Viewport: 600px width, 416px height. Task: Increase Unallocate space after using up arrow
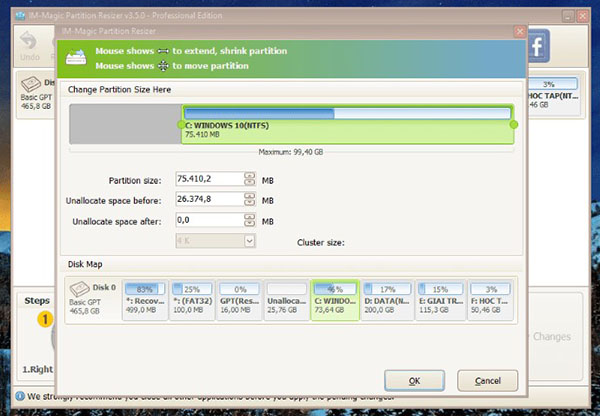click(x=249, y=216)
